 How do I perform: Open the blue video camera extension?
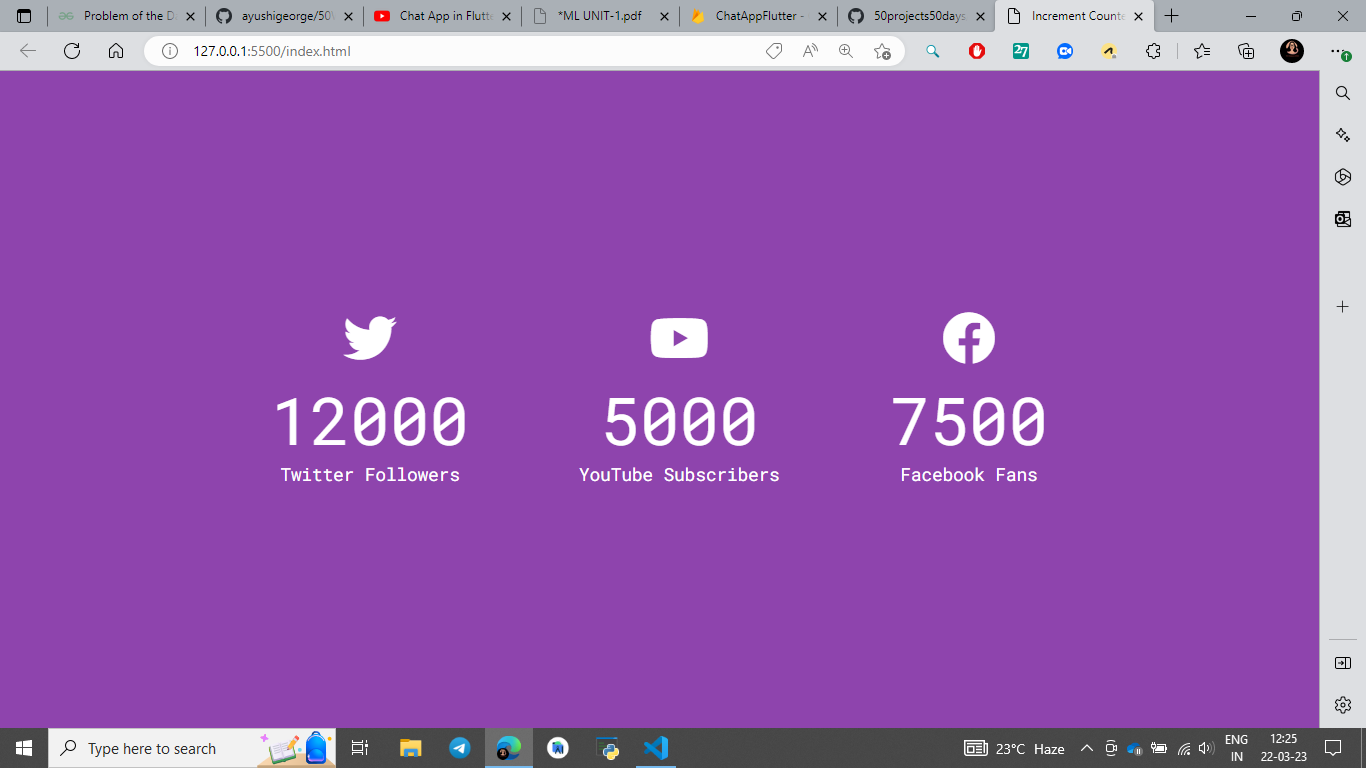click(1065, 51)
